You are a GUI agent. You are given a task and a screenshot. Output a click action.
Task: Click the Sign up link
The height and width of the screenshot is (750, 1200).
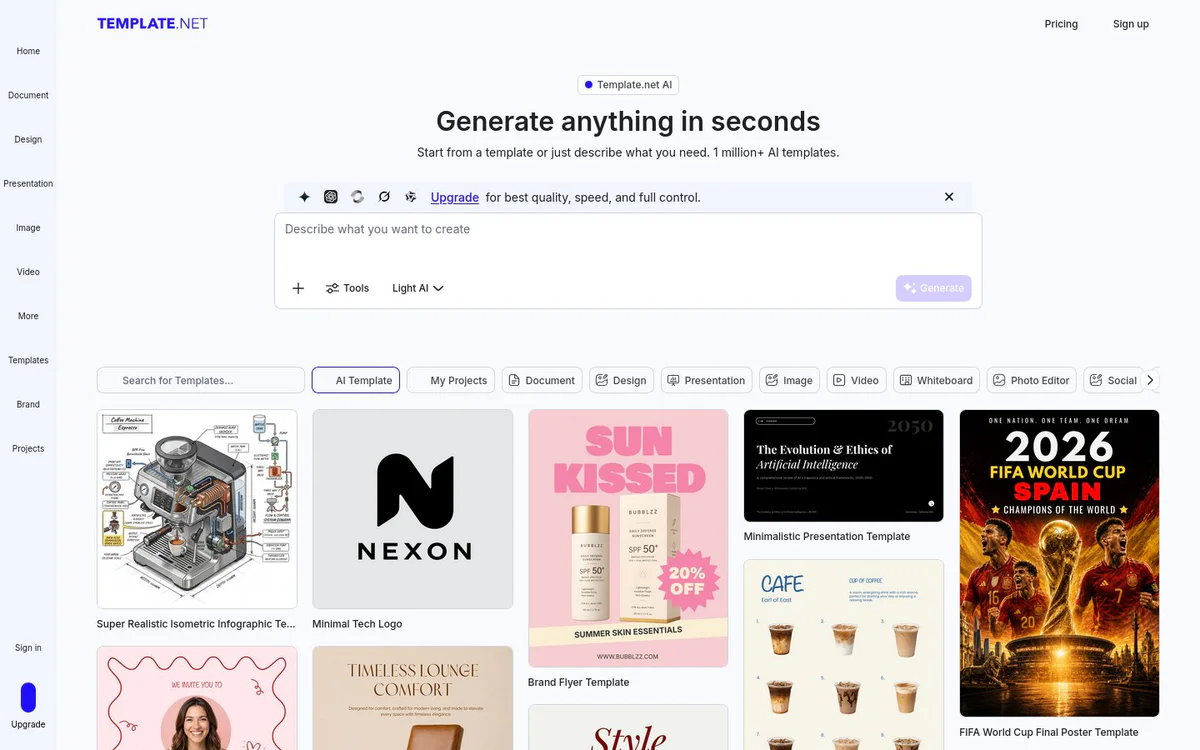[x=1131, y=24]
